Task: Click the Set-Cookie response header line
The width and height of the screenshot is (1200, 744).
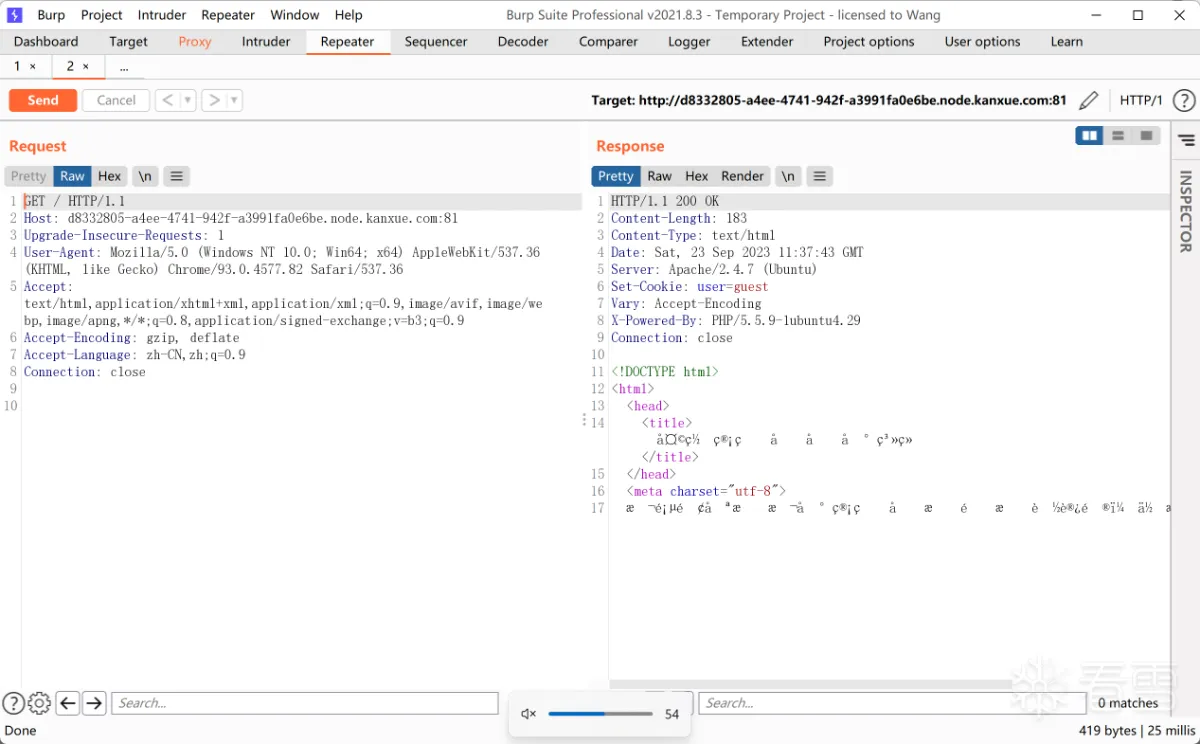Action: (690, 286)
